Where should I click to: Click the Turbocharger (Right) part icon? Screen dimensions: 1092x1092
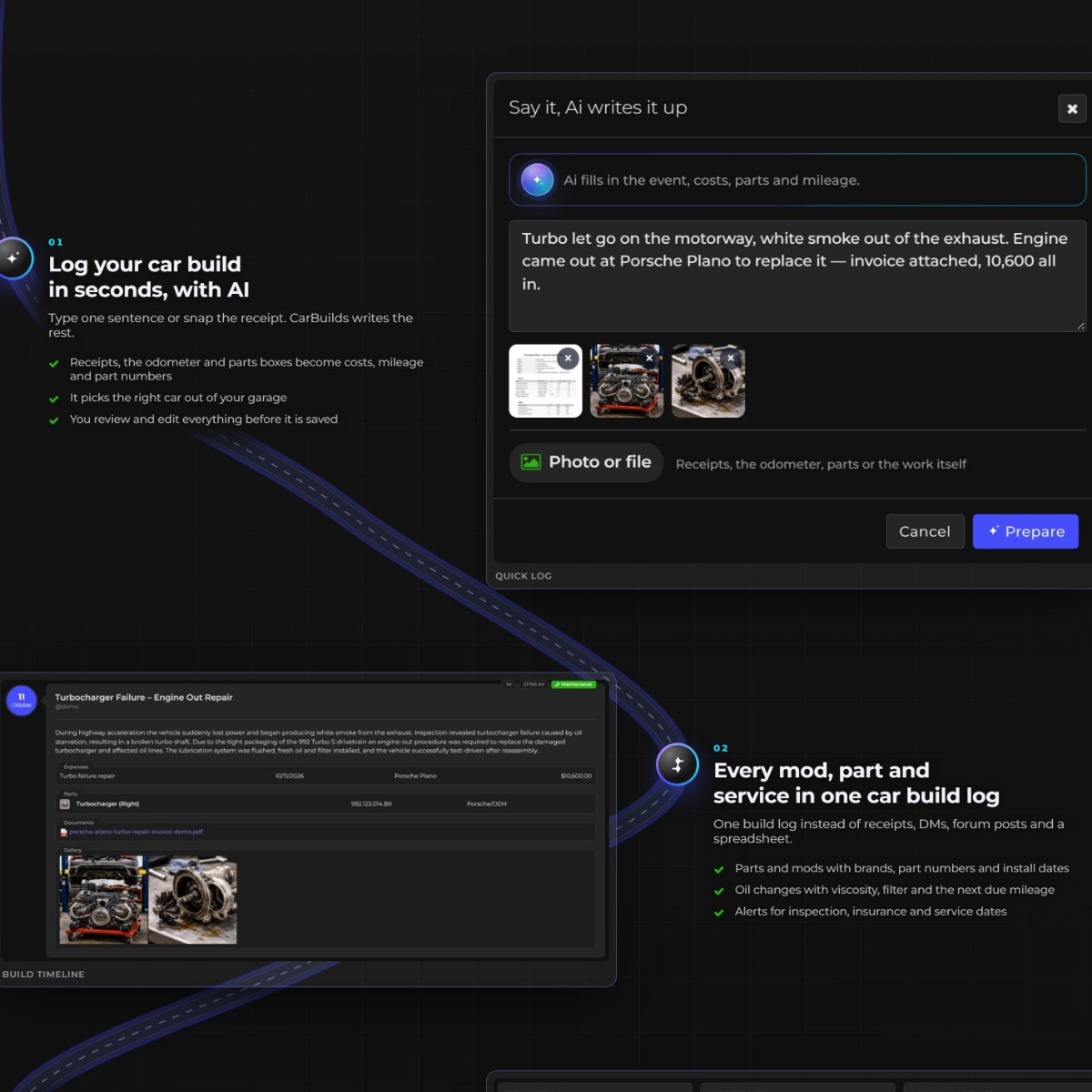[65, 804]
